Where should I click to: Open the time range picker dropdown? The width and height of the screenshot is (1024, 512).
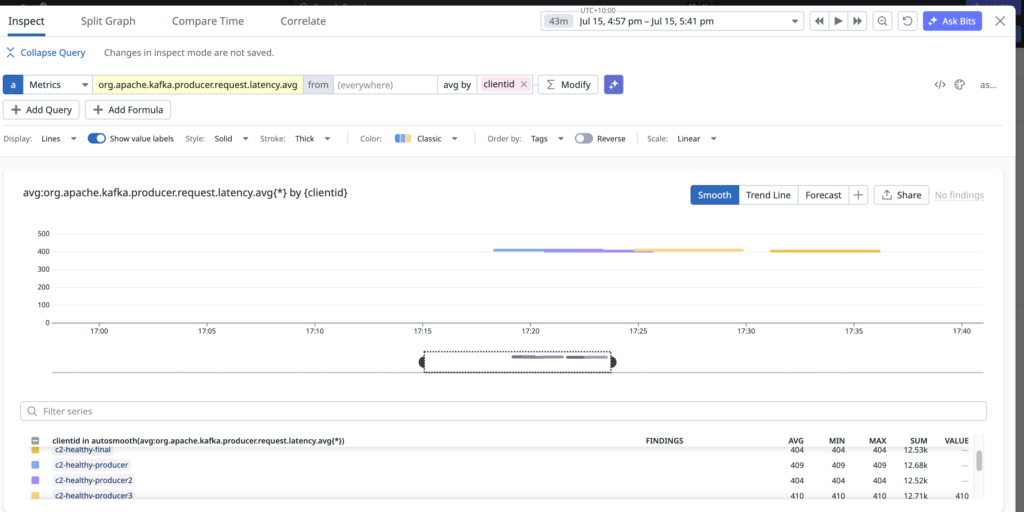(x=671, y=21)
